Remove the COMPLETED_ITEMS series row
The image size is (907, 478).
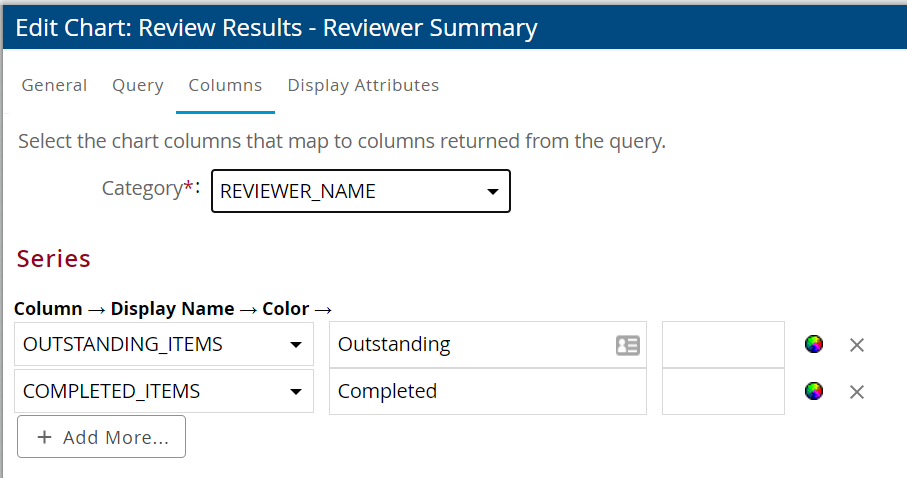point(856,392)
